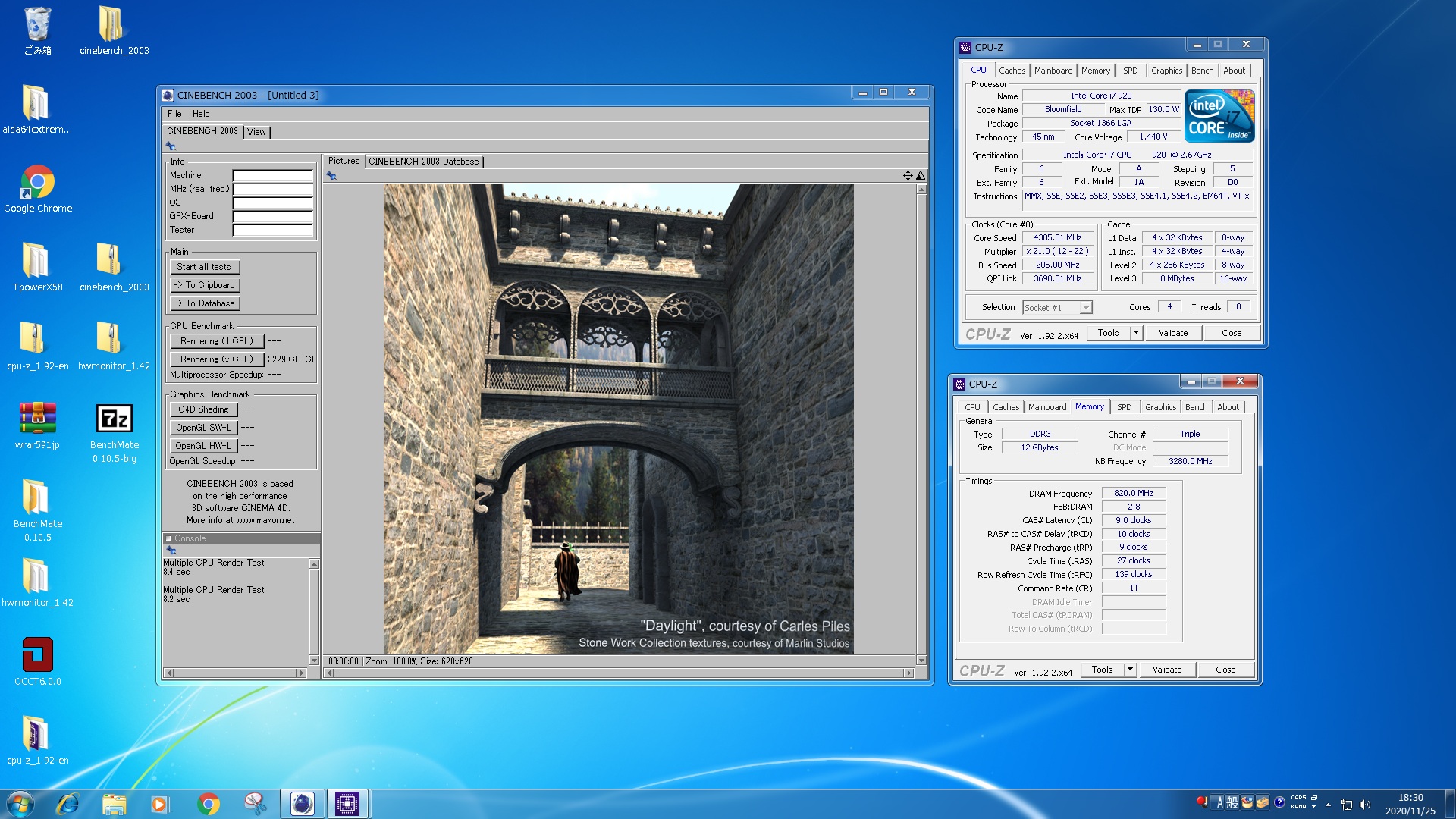Open Tools dropdown arrow in top CPU-Z
The width and height of the screenshot is (1456, 819).
[1136, 333]
